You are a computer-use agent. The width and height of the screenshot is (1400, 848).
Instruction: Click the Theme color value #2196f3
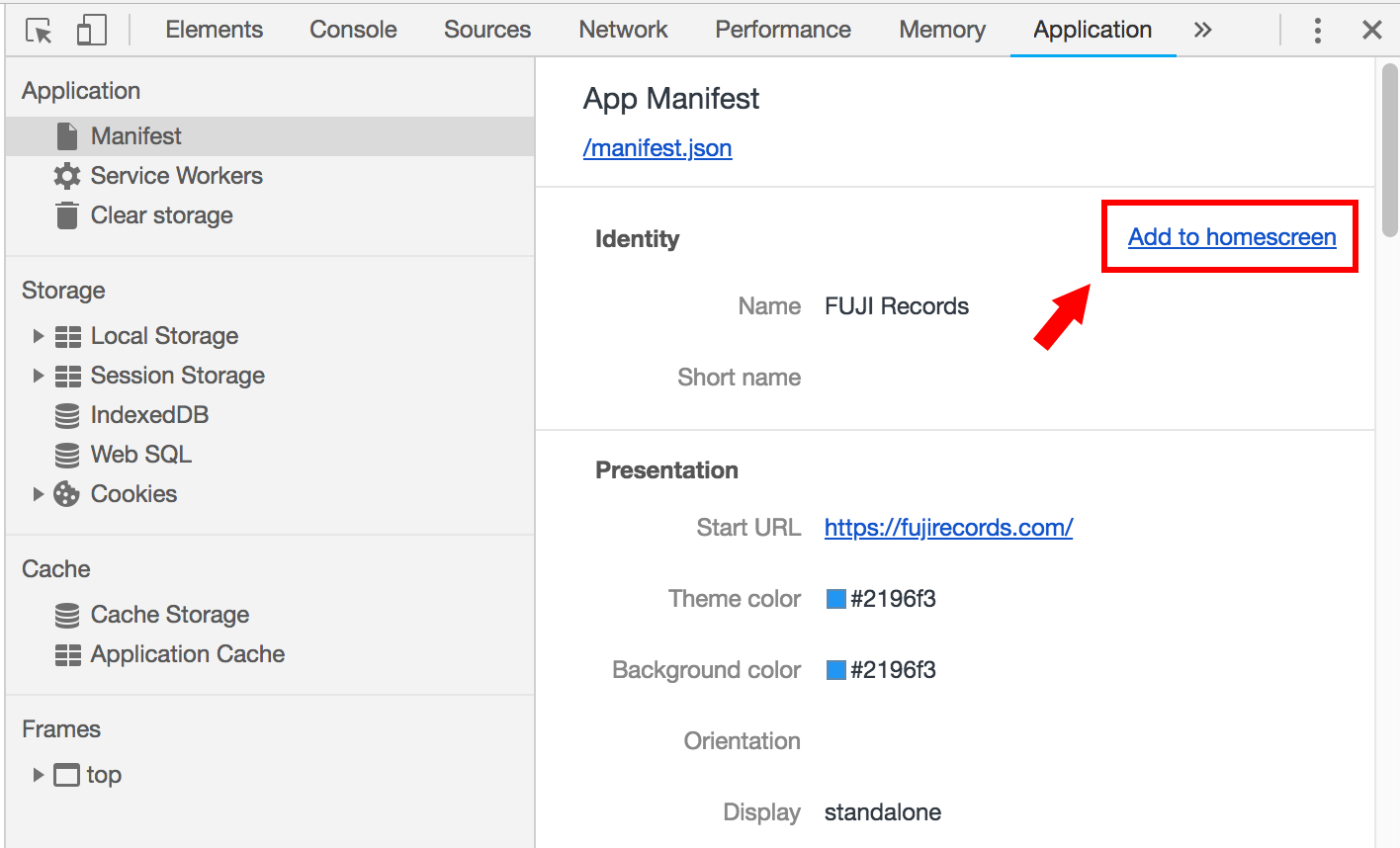[x=893, y=599]
